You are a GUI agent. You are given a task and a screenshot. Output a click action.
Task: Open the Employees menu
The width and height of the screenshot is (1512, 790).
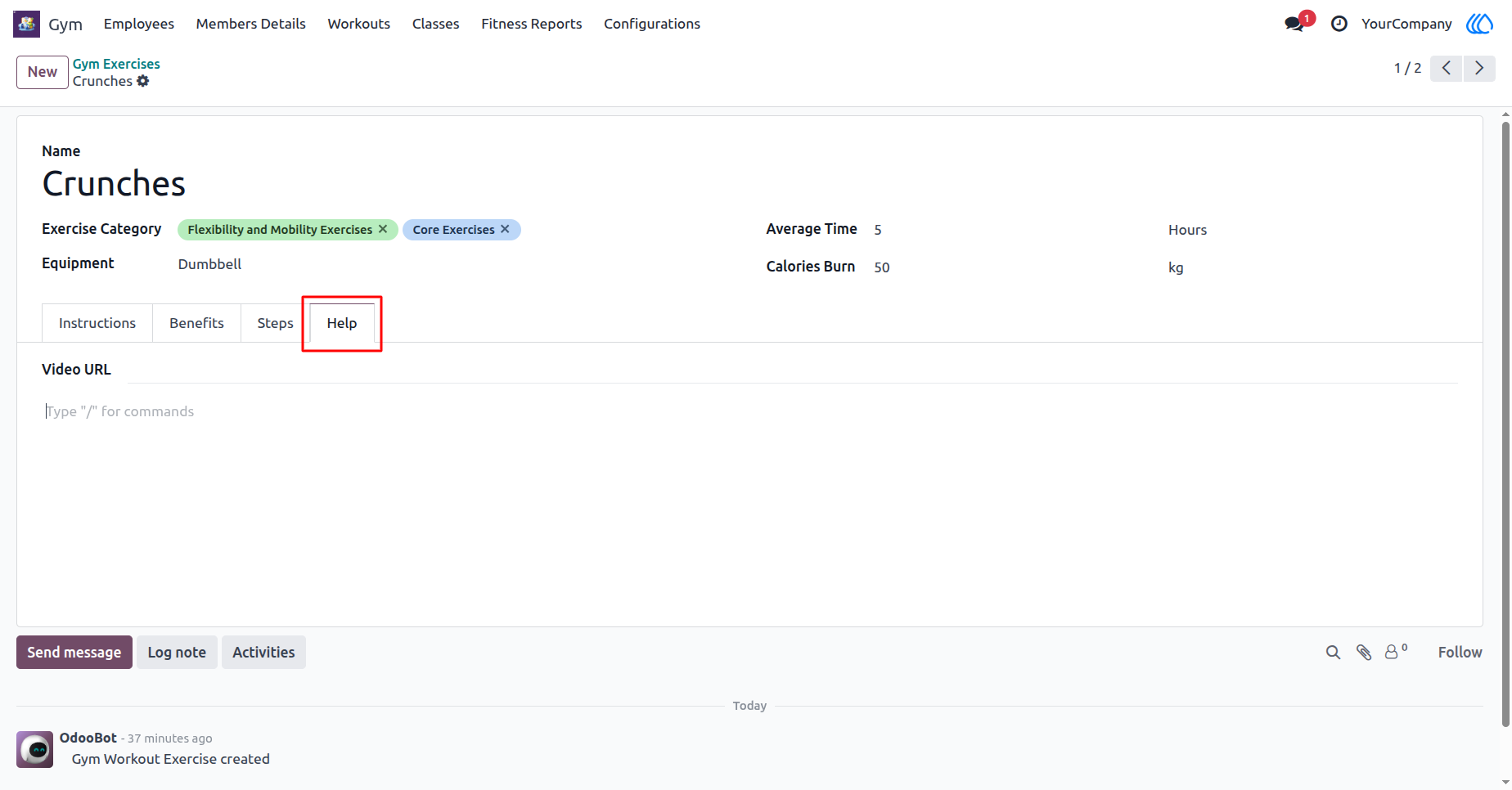pos(139,24)
